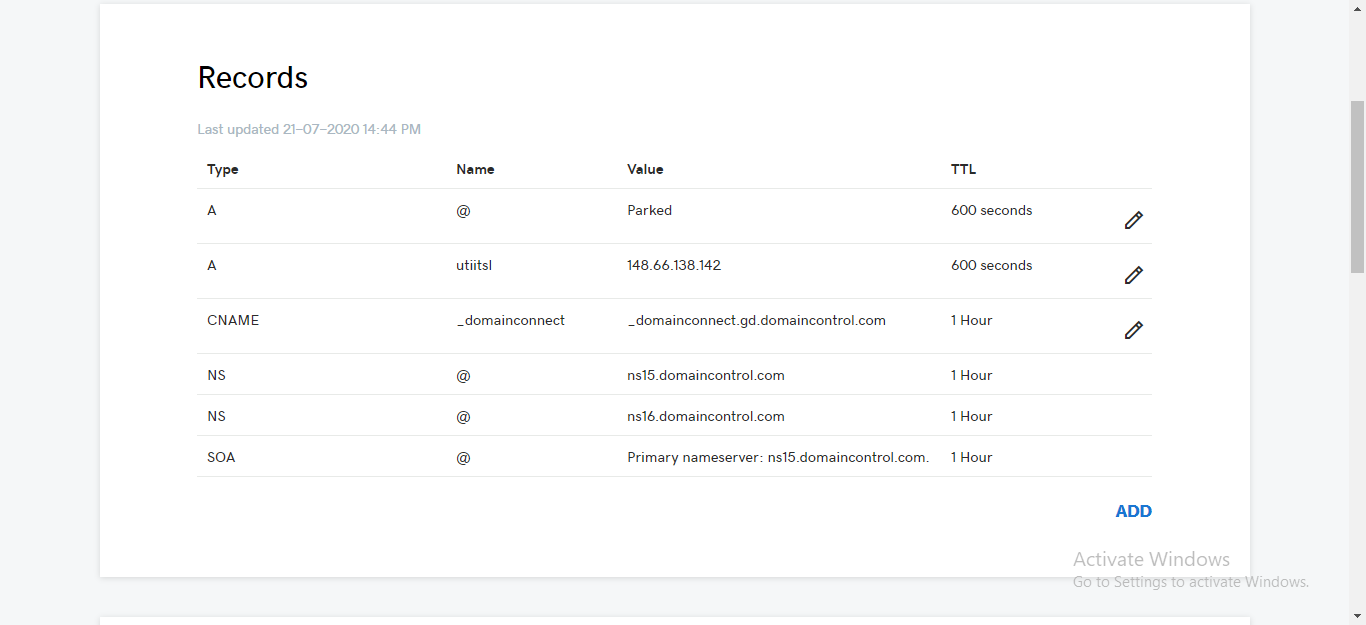Click the ns16.domaincontrol.com NS value
Screen dimensions: 1366x625
(705, 416)
